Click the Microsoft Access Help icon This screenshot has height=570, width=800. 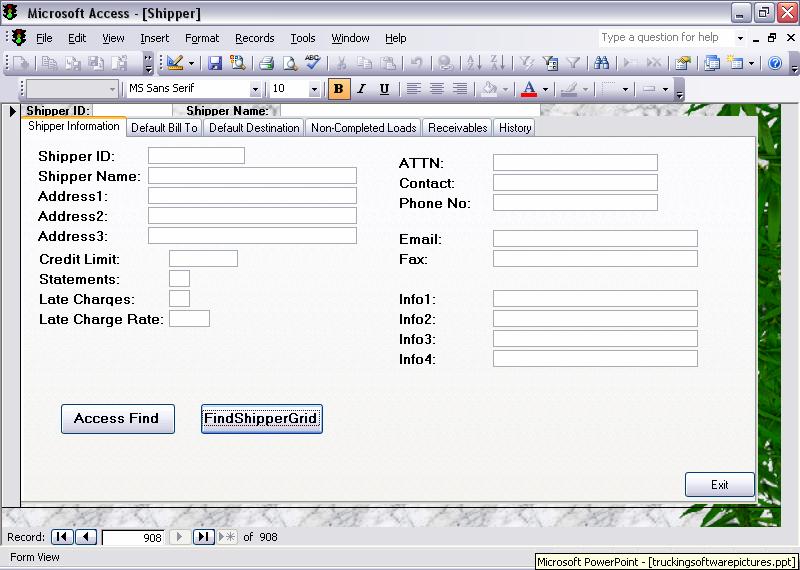[775, 63]
